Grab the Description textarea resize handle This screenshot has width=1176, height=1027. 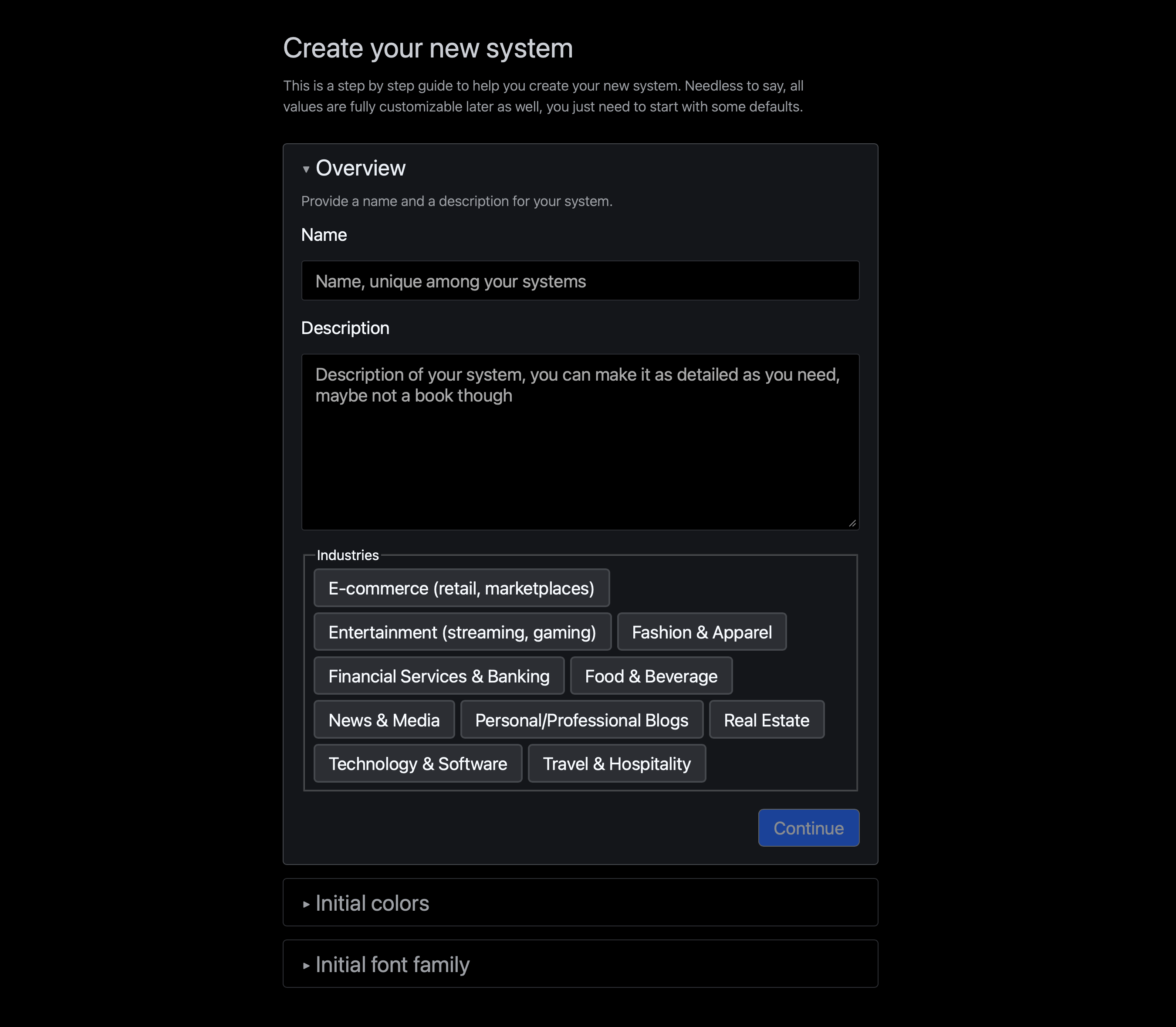pyautogui.click(x=852, y=523)
